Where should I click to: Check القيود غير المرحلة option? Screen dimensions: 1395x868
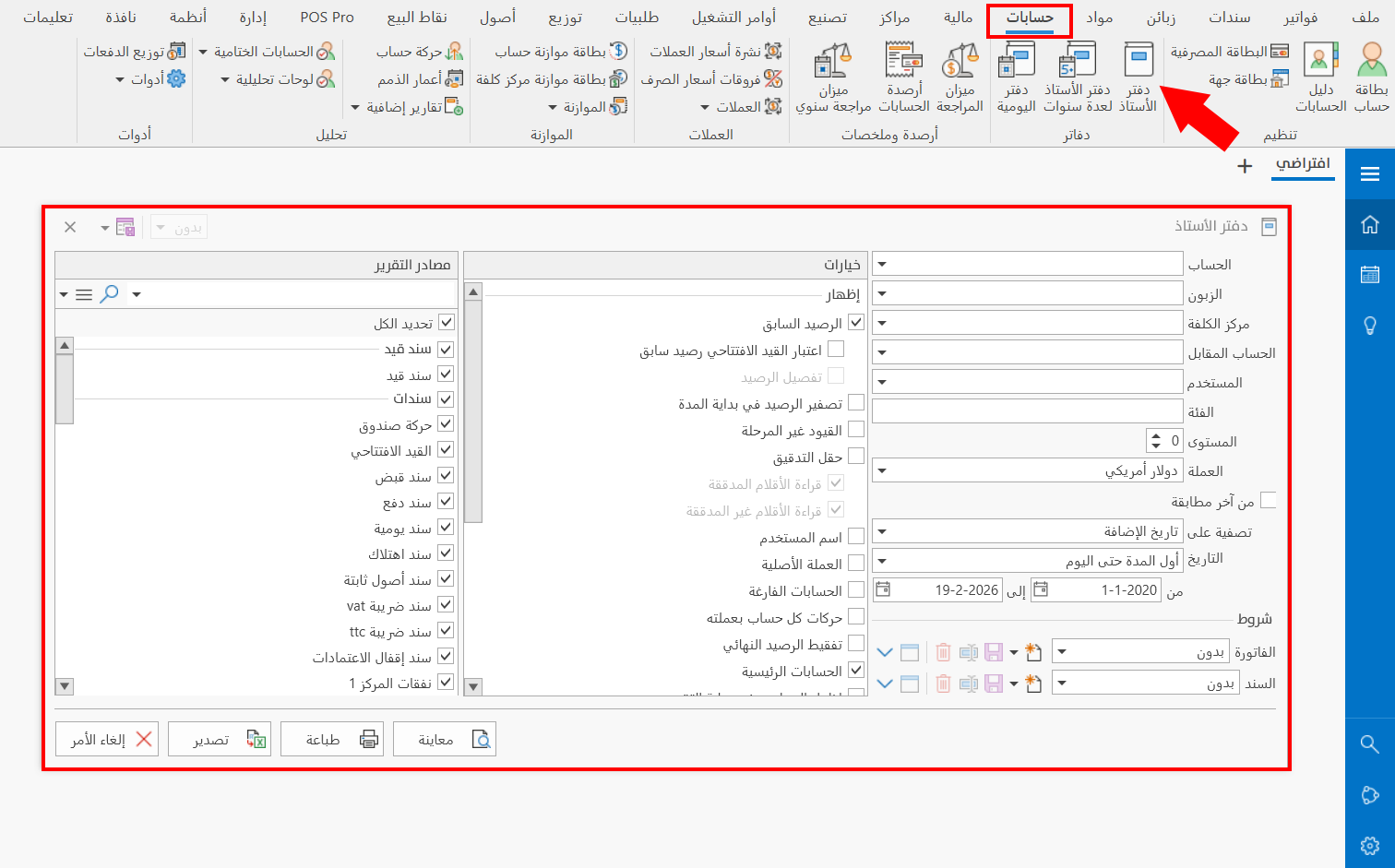(856, 429)
